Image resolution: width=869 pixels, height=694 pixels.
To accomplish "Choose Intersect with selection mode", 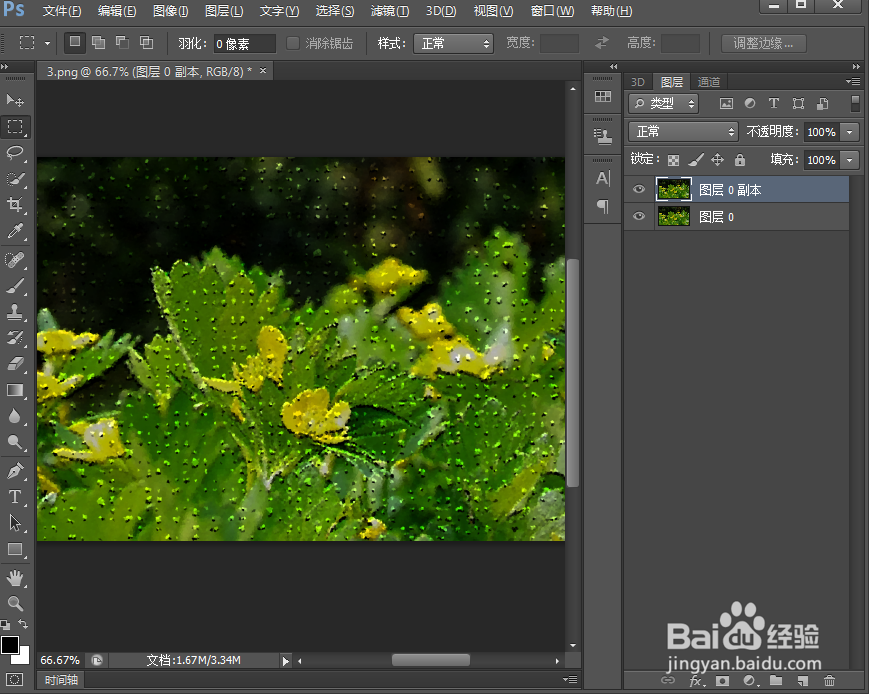I will pyautogui.click(x=146, y=42).
